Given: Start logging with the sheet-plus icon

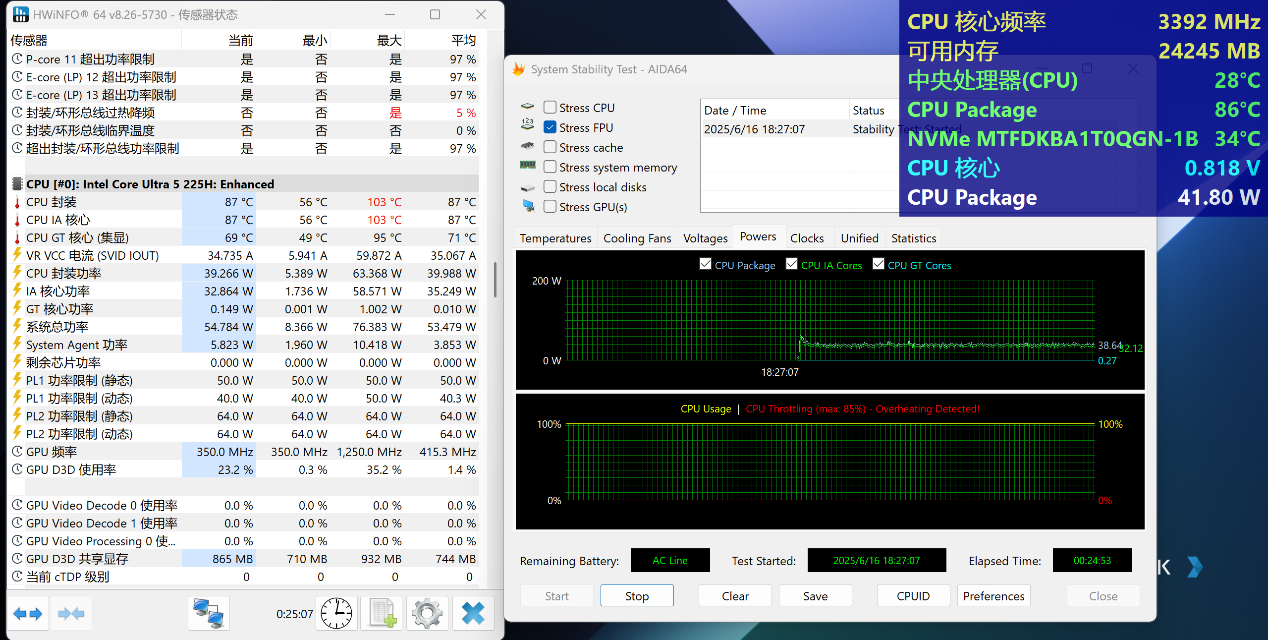Looking at the screenshot, I should pyautogui.click(x=382, y=613).
